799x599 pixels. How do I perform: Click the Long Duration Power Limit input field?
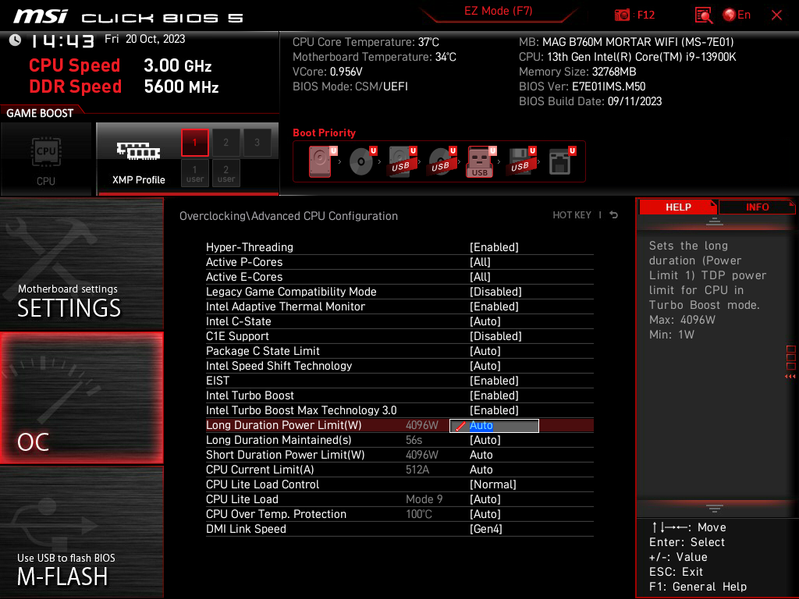[x=494, y=426]
